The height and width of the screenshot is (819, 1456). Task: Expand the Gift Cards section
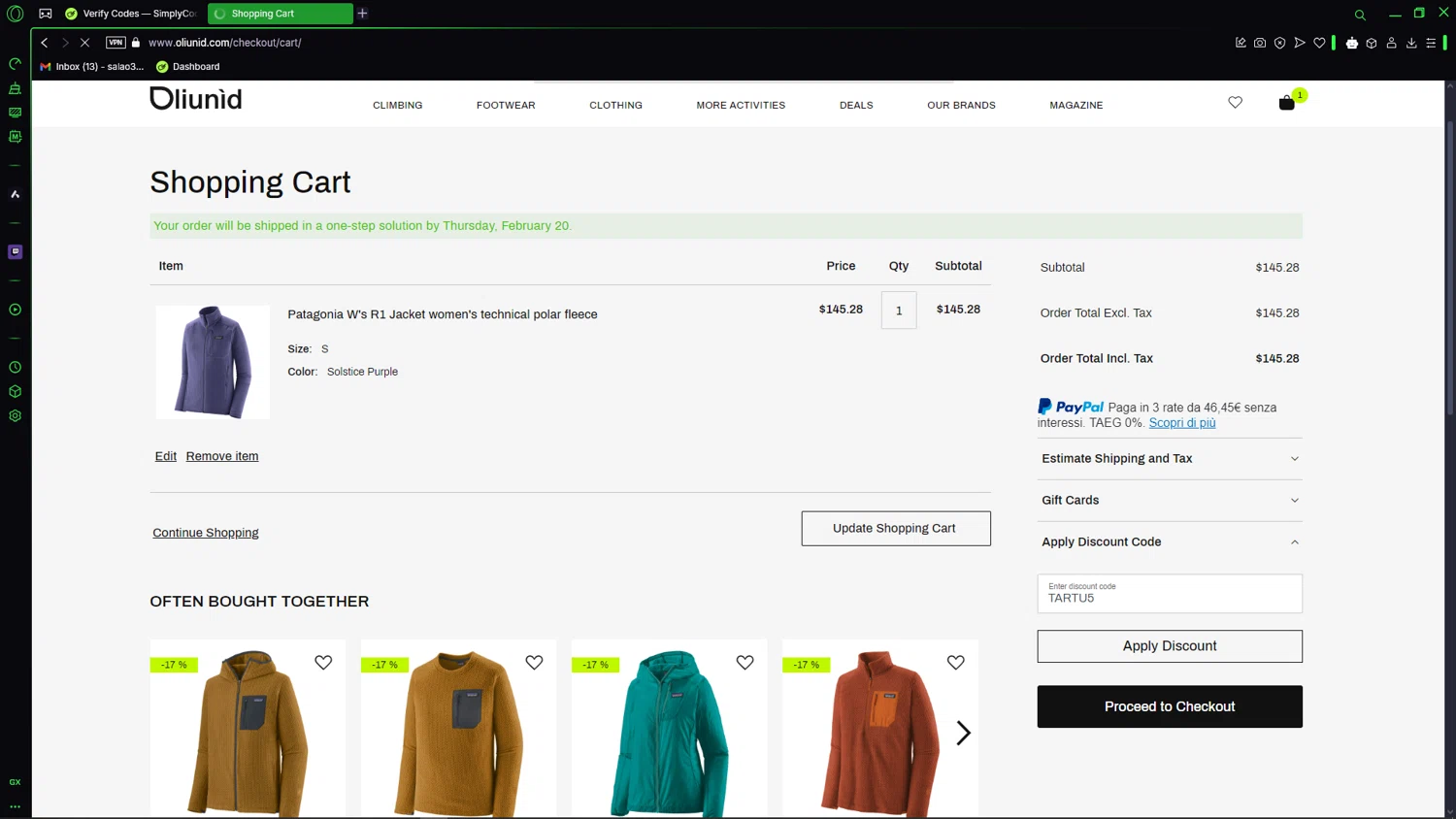coord(1170,501)
